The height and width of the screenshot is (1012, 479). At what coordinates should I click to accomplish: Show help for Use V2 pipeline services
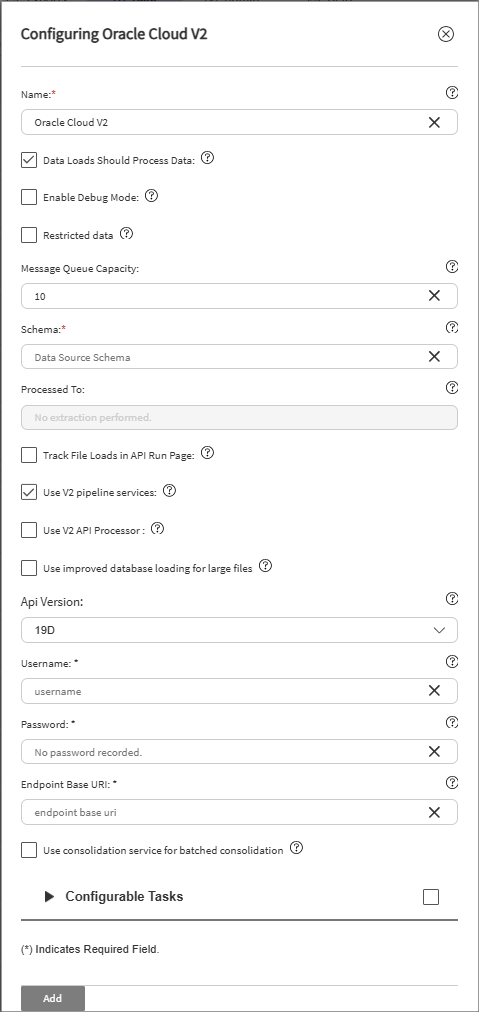(x=169, y=491)
